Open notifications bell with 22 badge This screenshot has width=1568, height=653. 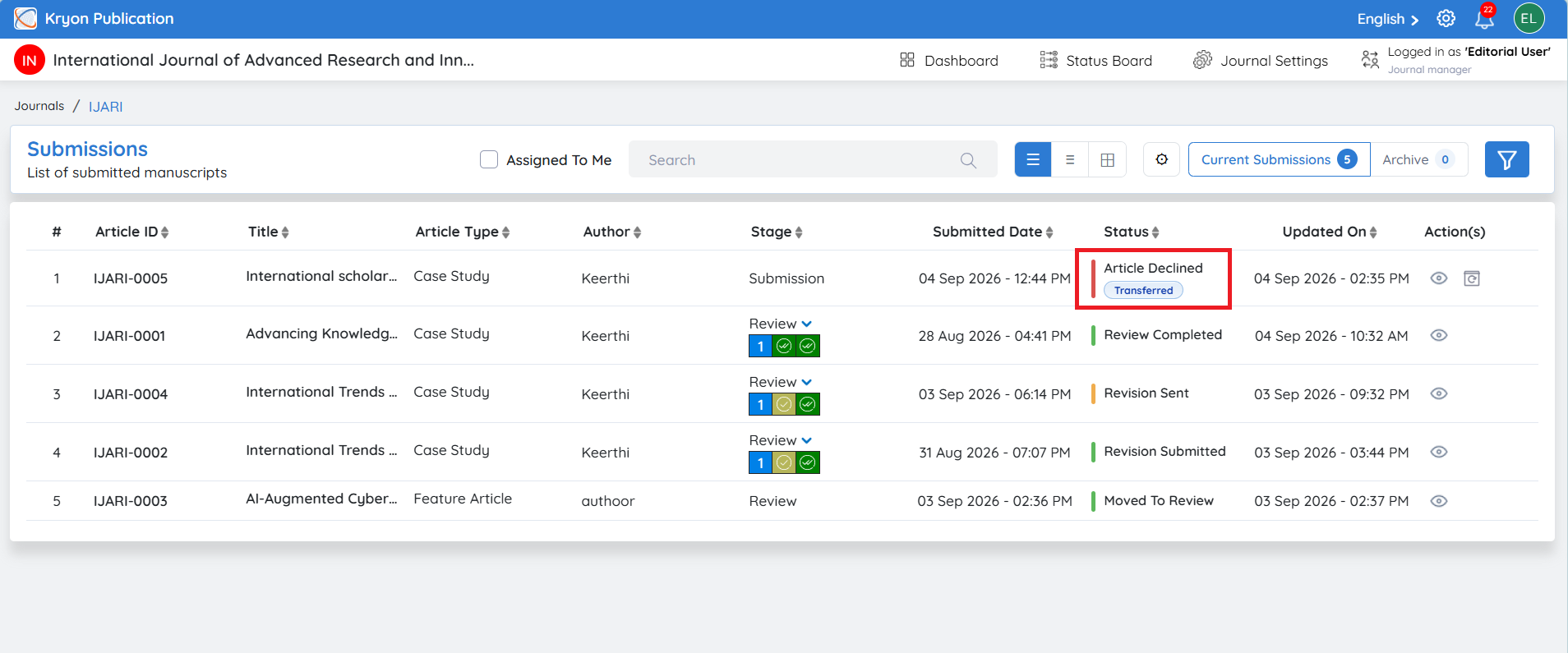point(1485,17)
